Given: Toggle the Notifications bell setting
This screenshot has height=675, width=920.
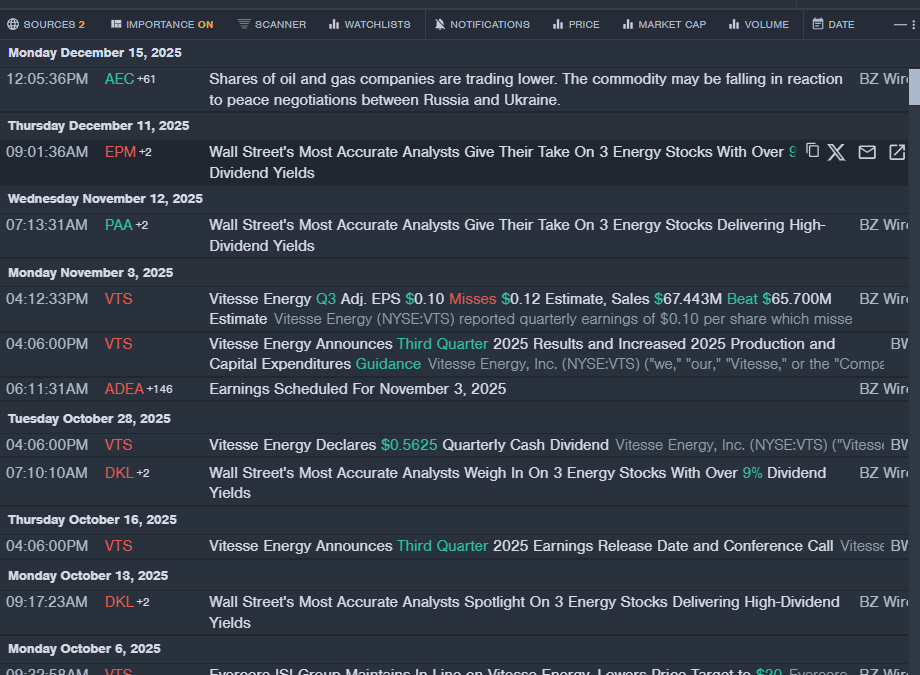Looking at the screenshot, I should tap(482, 24).
